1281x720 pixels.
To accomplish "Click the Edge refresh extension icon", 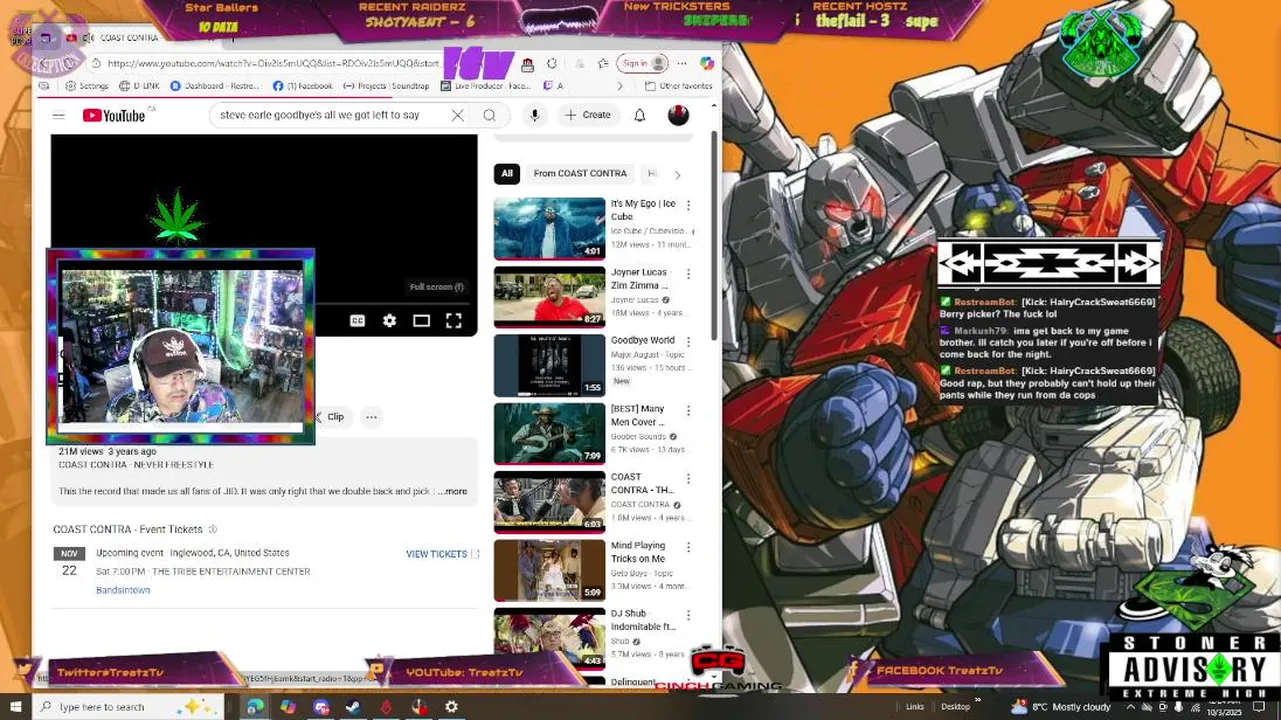I will pos(551,63).
